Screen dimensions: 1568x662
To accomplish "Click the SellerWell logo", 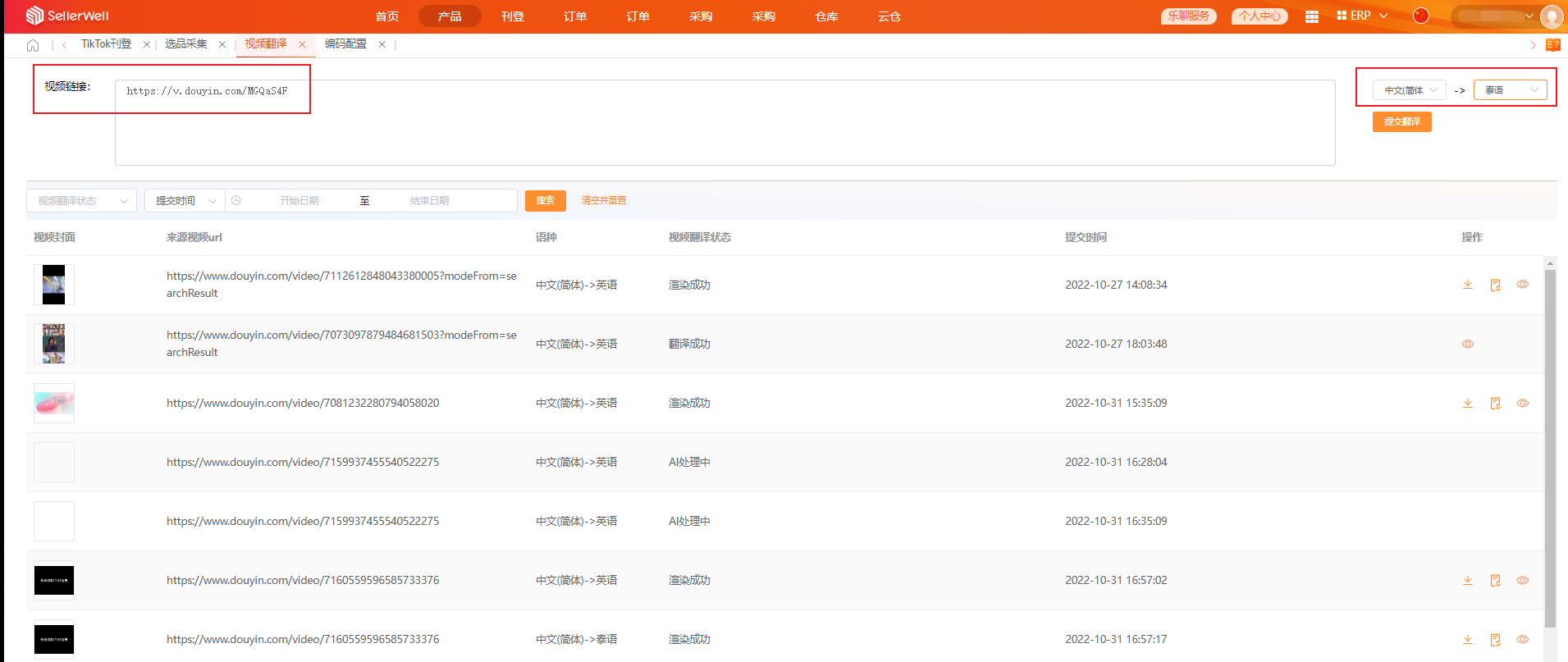I will tap(67, 16).
